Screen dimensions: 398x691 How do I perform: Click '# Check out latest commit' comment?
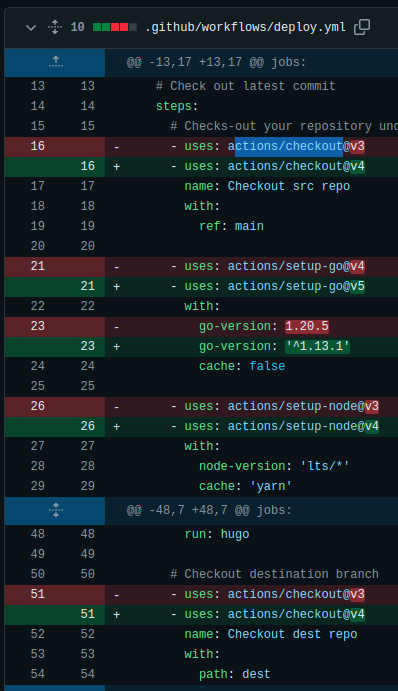(245, 86)
